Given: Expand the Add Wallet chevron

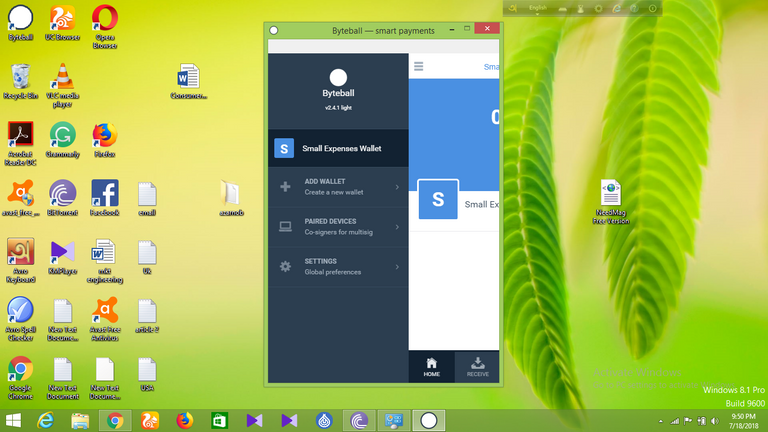Looking at the screenshot, I should (x=397, y=187).
